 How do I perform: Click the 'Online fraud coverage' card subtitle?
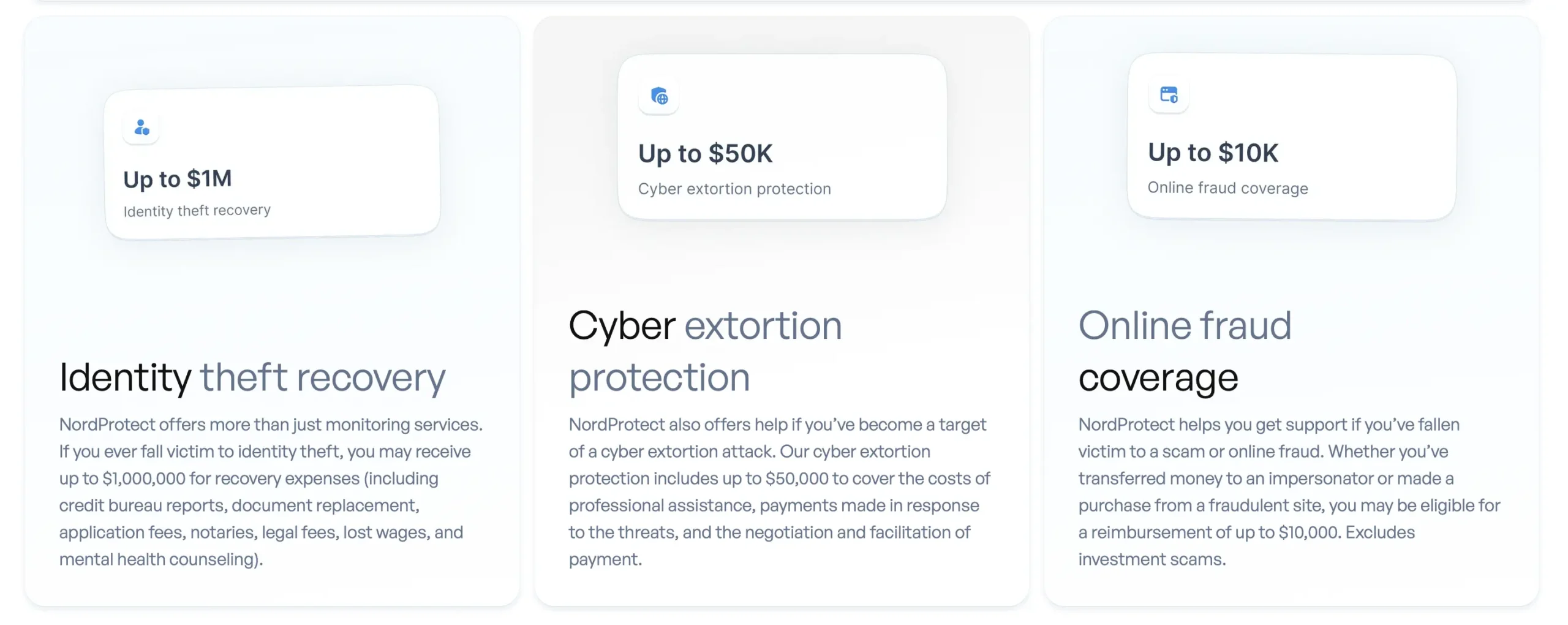(x=1227, y=187)
